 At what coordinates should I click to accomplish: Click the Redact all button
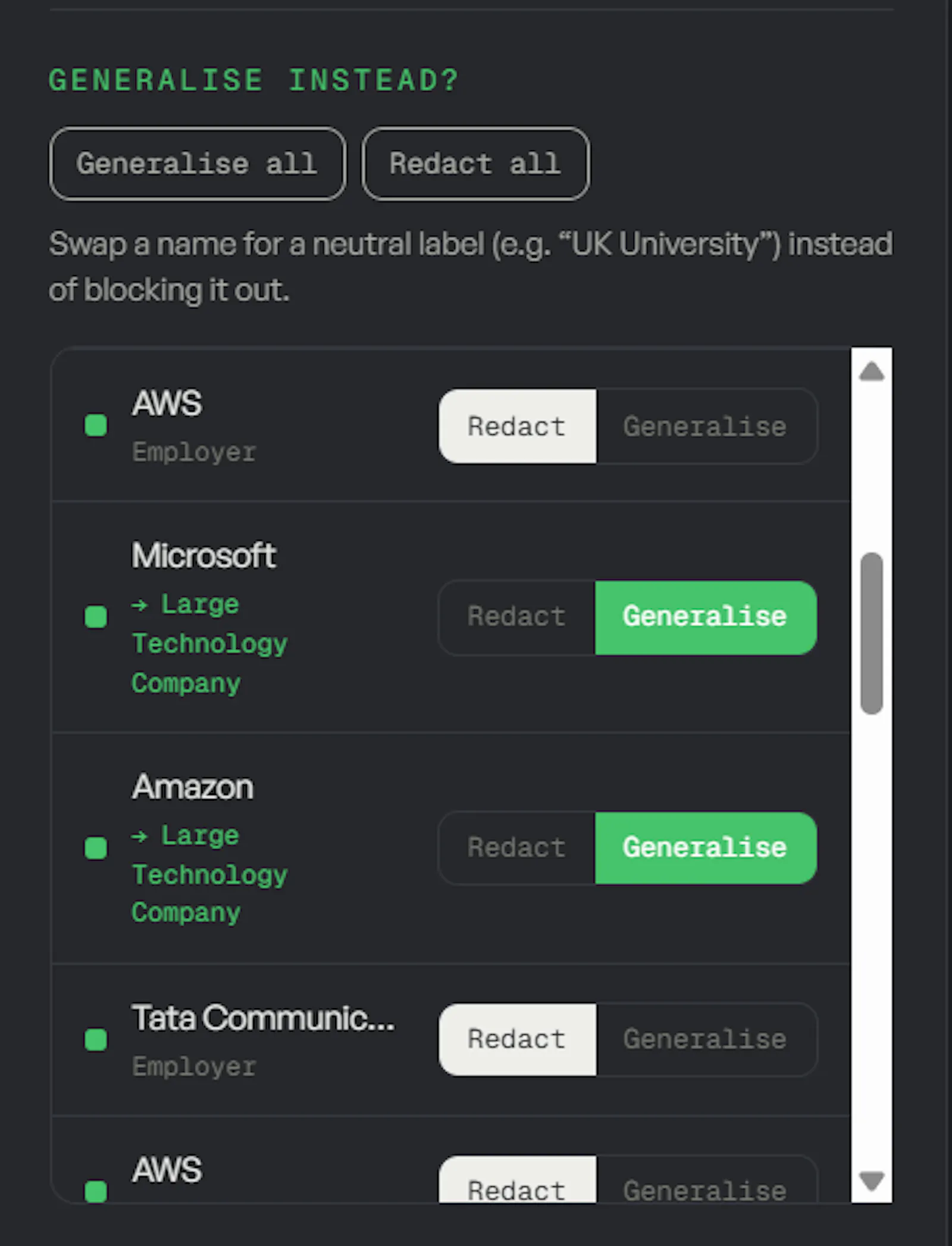point(475,164)
